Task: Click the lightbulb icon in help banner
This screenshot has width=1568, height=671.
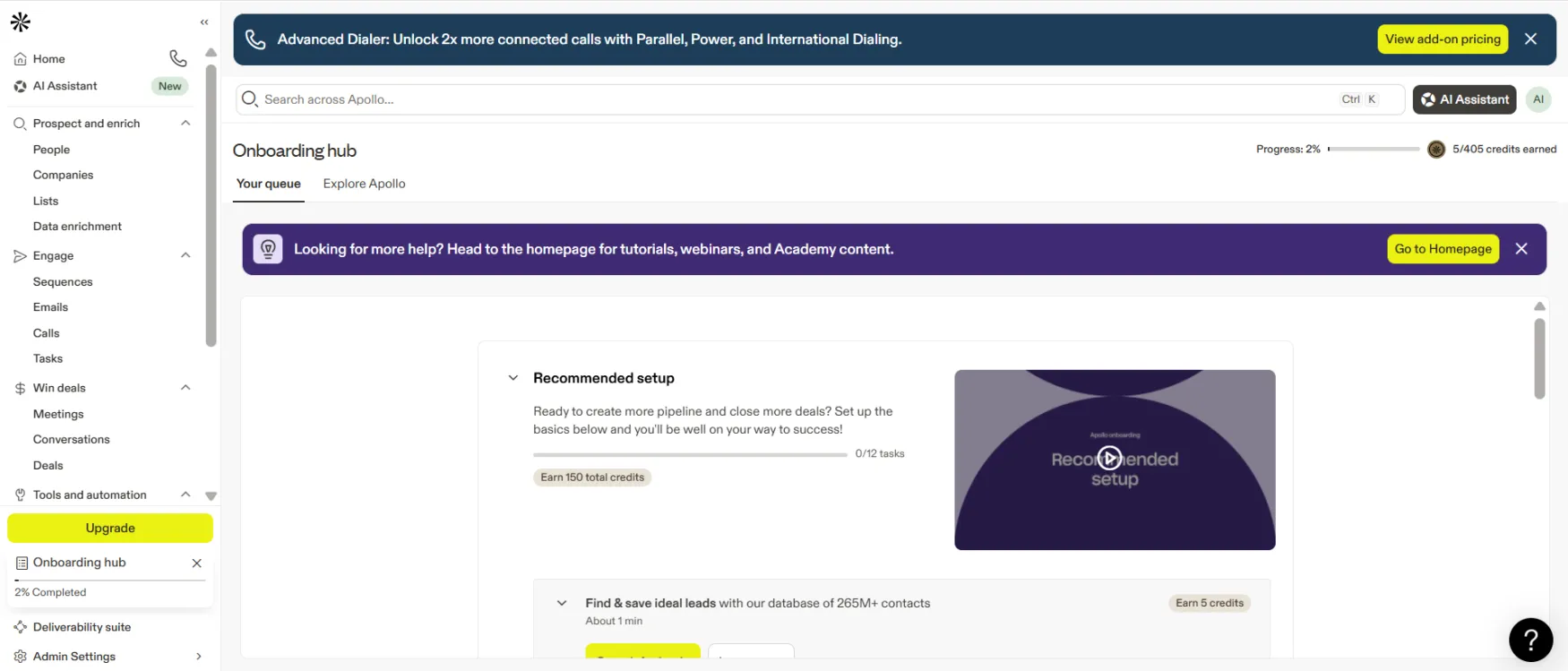Action: pyautogui.click(x=268, y=249)
